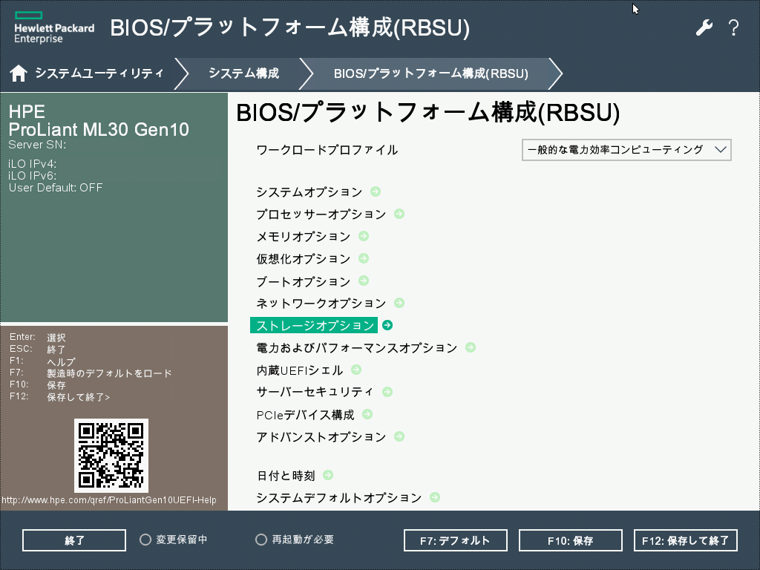The image size is (760, 570).
Task: Open 電力およびパフォーマンスオプション menu
Action: coord(357,348)
